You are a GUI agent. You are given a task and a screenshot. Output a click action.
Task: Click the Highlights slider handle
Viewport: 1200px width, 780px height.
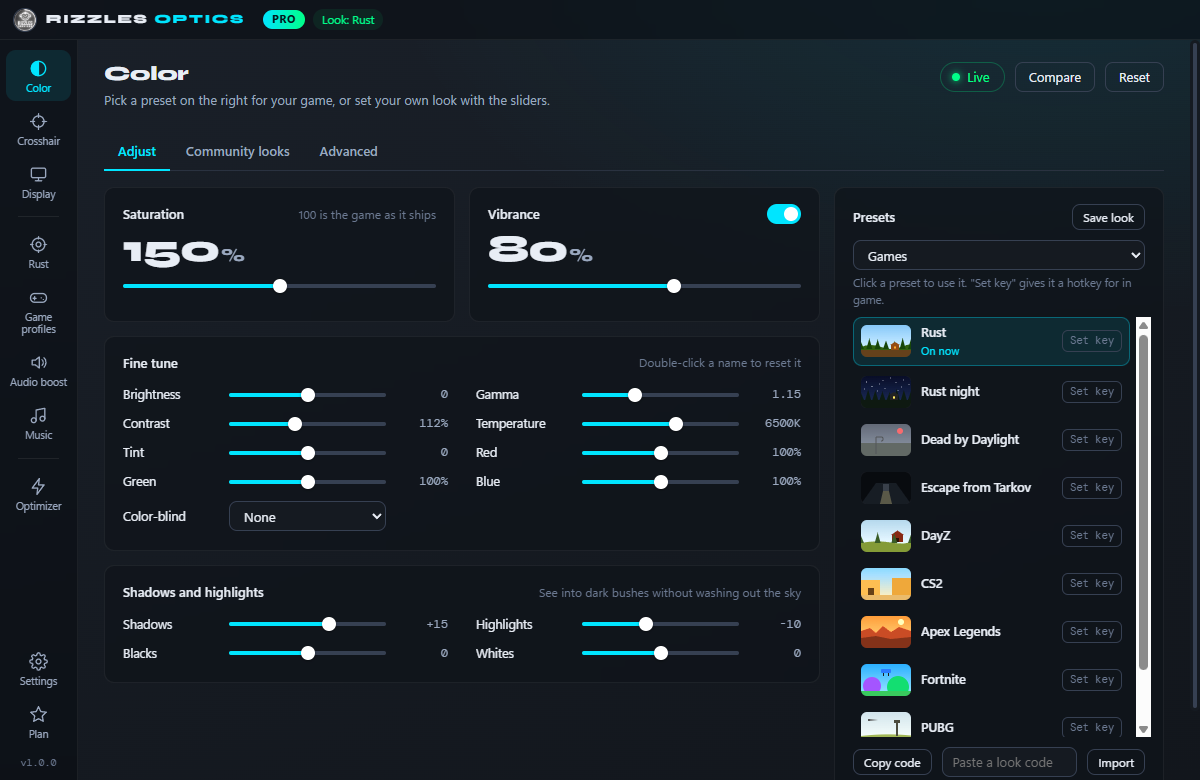pos(646,624)
